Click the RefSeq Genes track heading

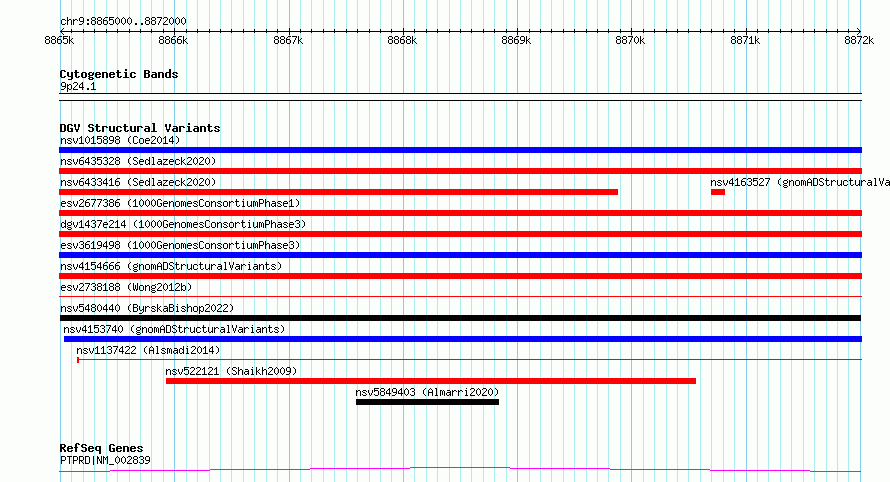coord(101,448)
